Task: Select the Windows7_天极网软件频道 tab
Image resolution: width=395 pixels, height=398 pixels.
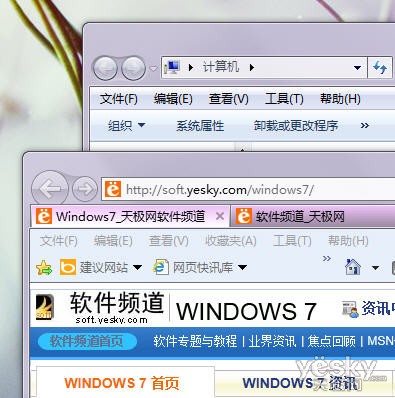Action: point(130,217)
